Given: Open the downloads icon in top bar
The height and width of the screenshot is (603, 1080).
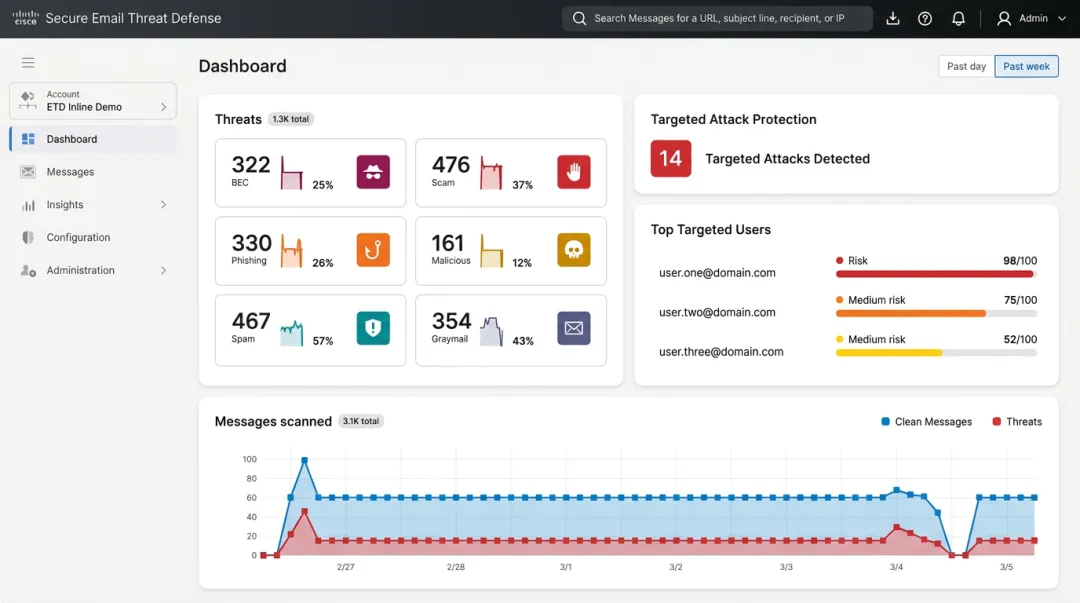Looking at the screenshot, I should pyautogui.click(x=893, y=19).
